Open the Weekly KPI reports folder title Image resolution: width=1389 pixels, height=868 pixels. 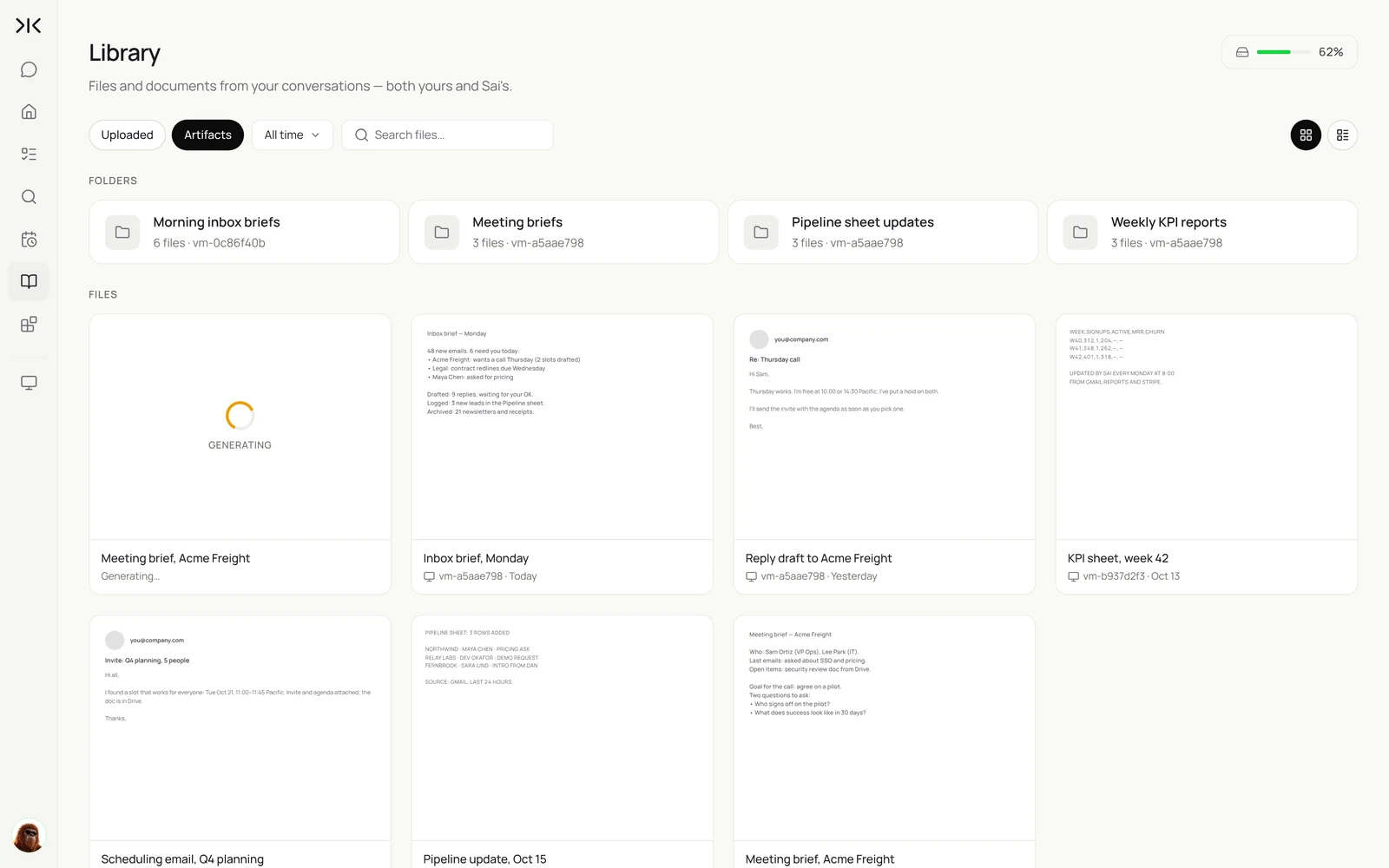pyautogui.click(x=1168, y=222)
